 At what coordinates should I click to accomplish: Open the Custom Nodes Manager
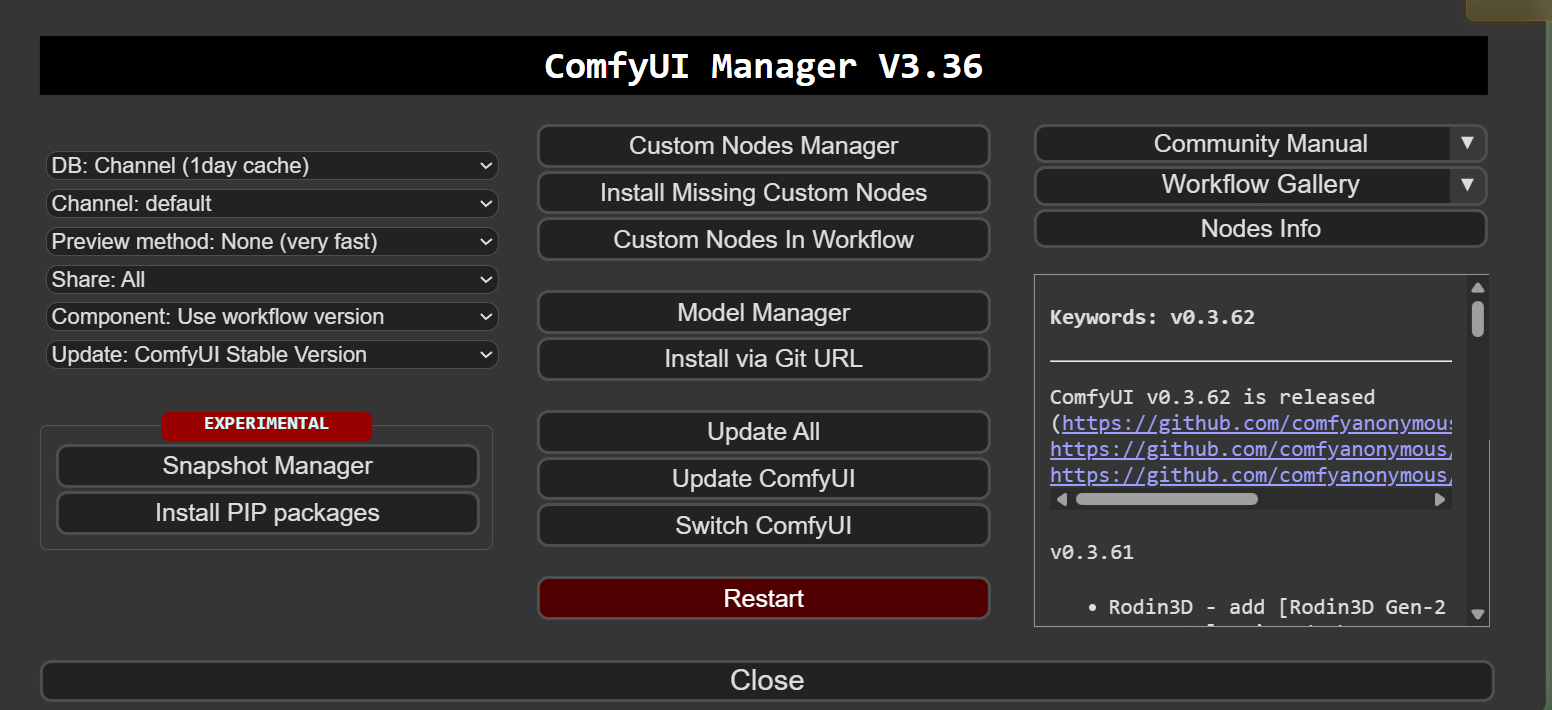(763, 146)
